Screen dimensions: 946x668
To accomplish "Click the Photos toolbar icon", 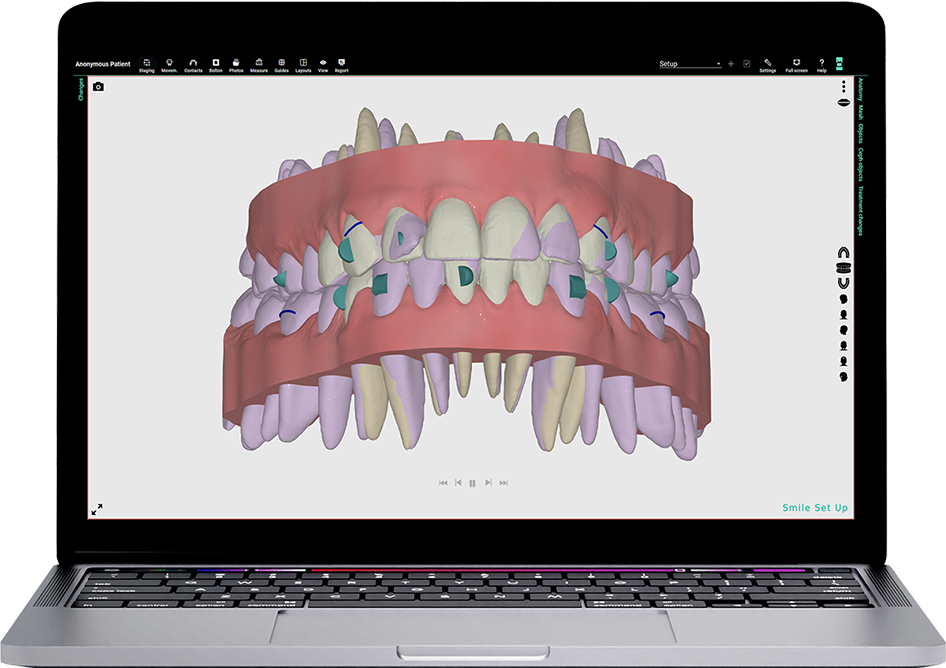I will [236, 65].
